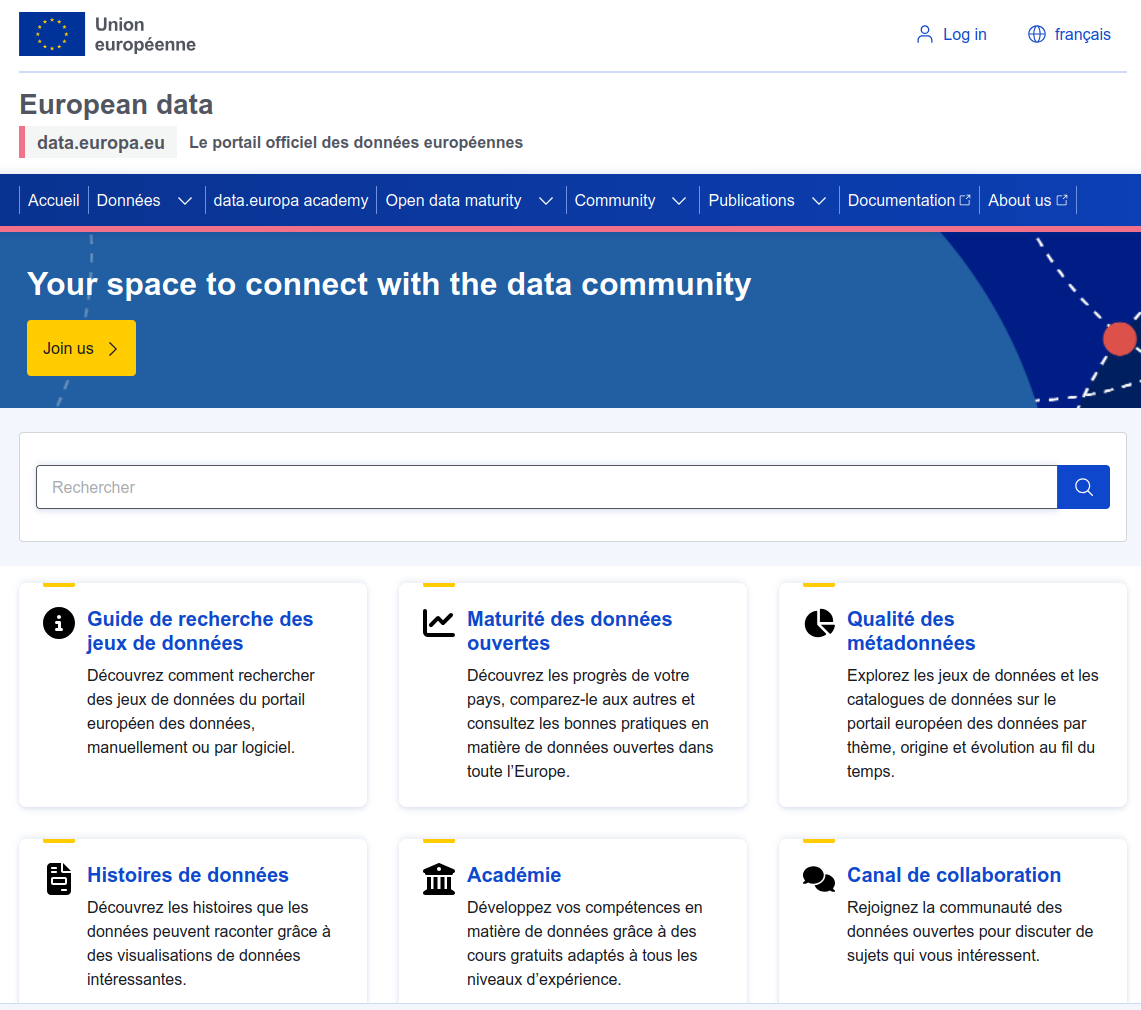
Task: Click the line chart icon for Maturité
Action: 438,623
